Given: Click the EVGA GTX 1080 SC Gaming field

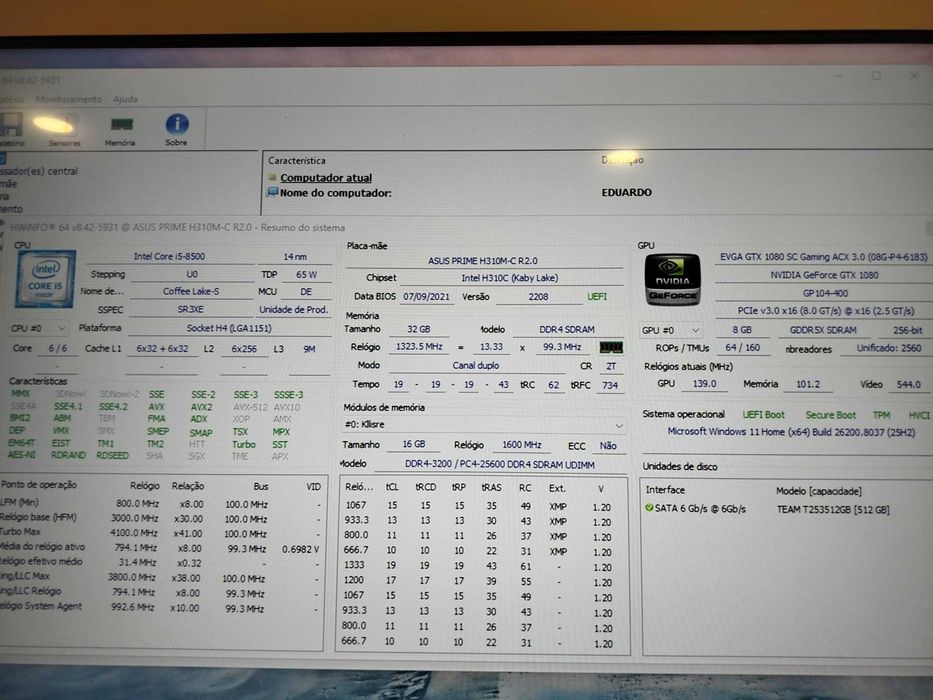Looking at the screenshot, I should 824,257.
